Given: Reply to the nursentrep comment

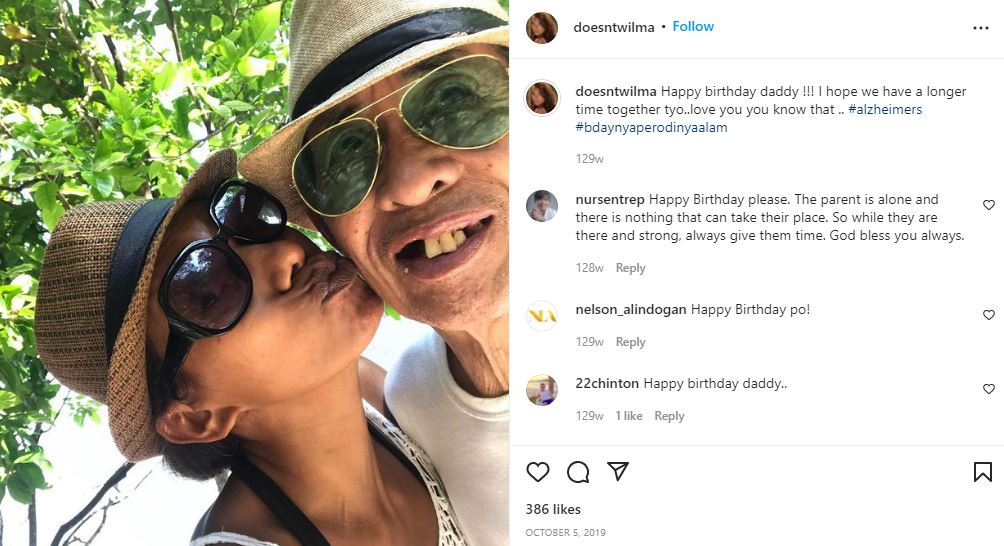Looking at the screenshot, I should 630,268.
